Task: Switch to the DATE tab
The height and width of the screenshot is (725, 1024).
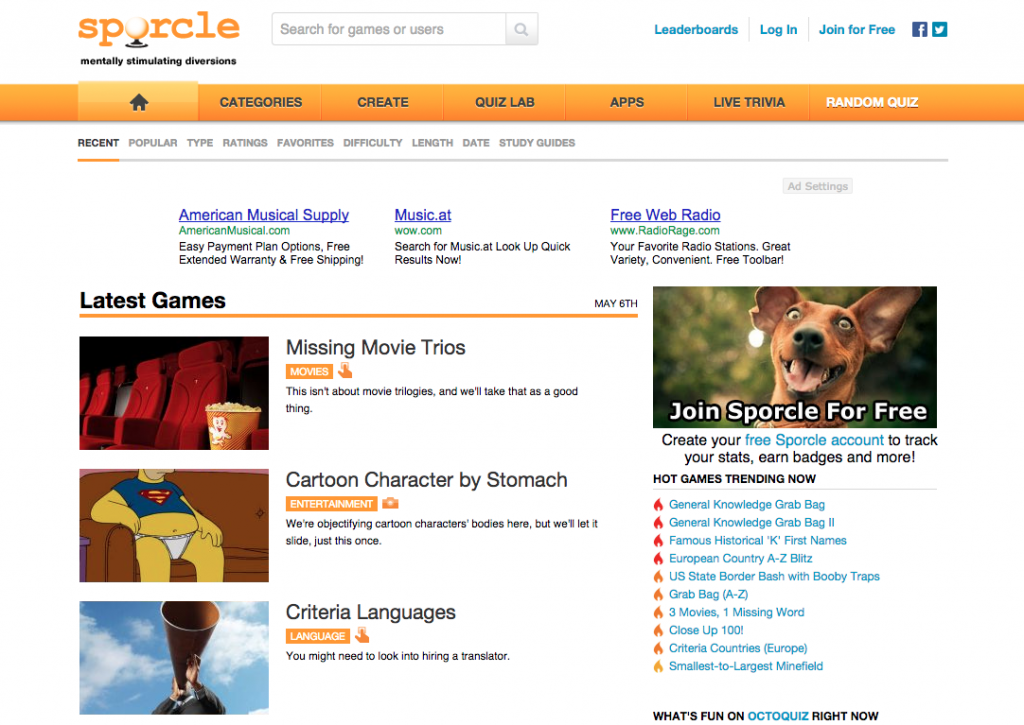Action: click(476, 143)
